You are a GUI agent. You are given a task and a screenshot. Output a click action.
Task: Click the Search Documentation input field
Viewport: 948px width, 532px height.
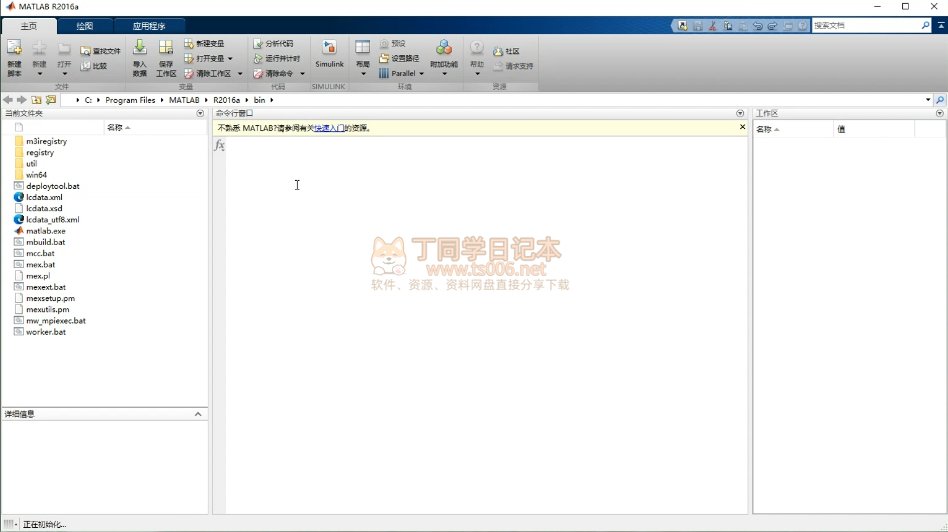point(866,25)
